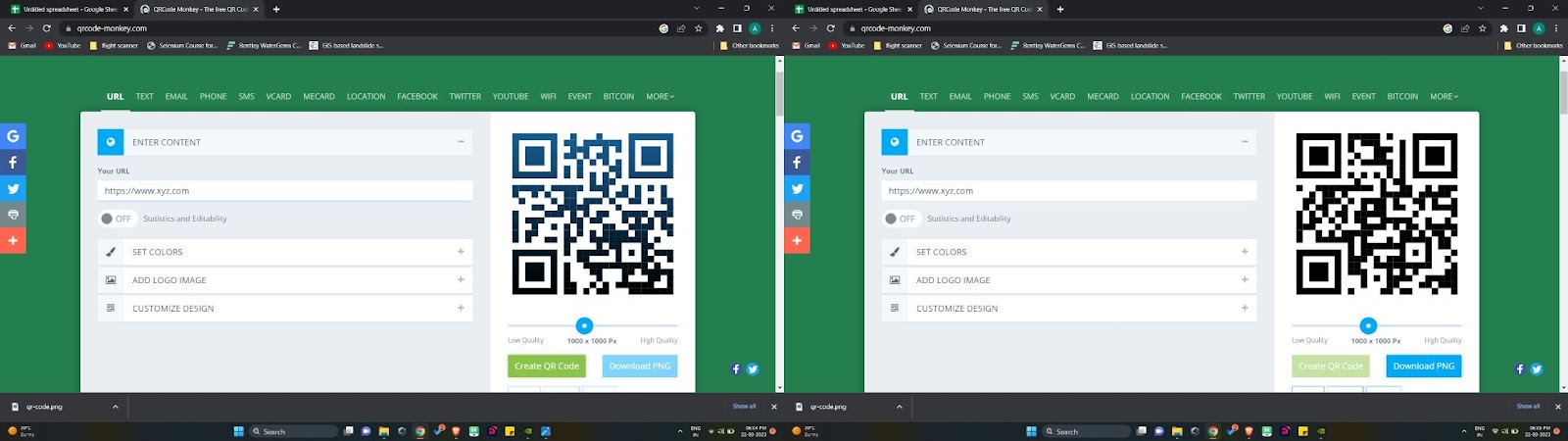Click the share page icon in right window address bar
The height and width of the screenshot is (441, 1568).
(x=1465, y=28)
